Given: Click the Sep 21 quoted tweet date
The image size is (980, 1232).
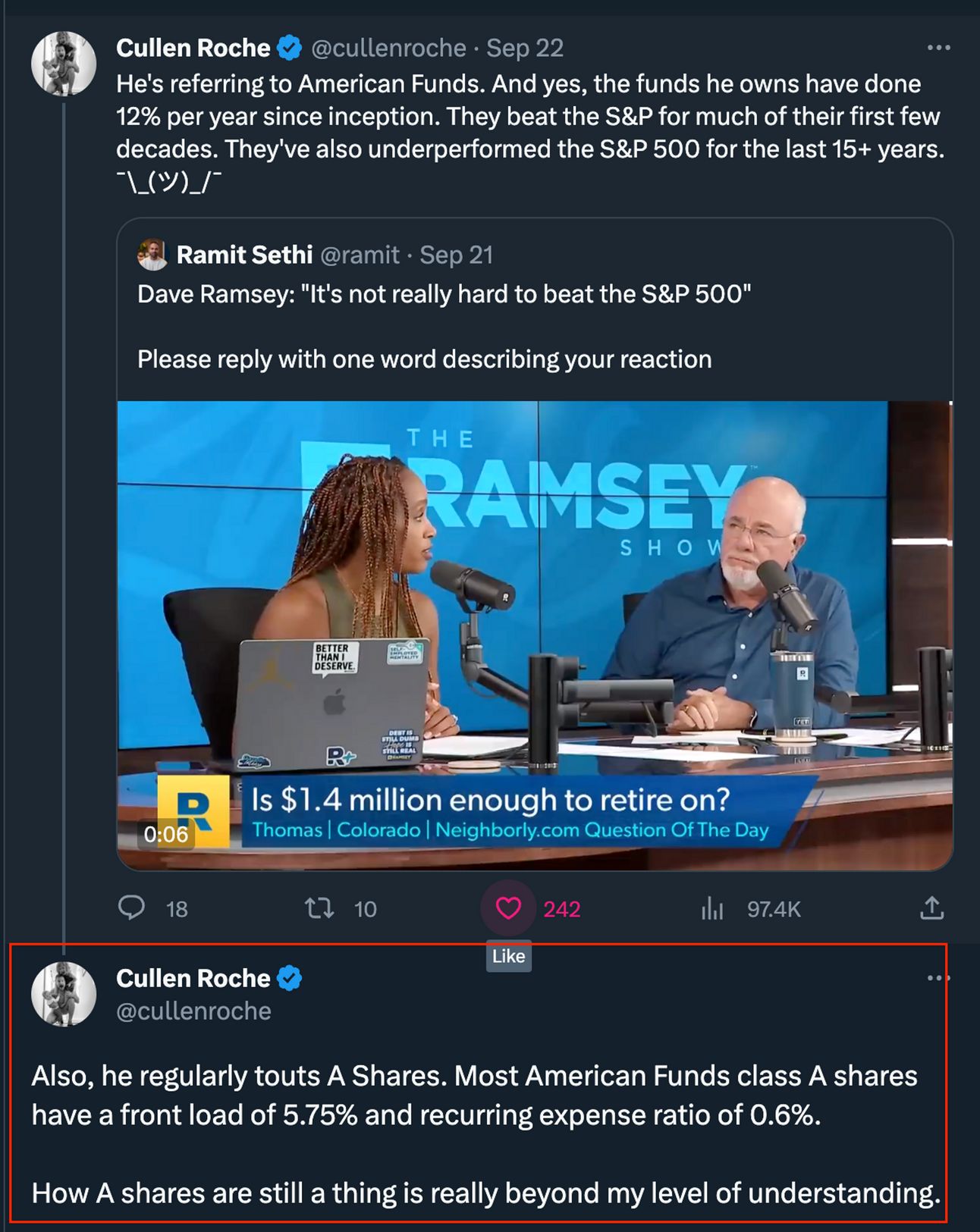Looking at the screenshot, I should point(456,255).
